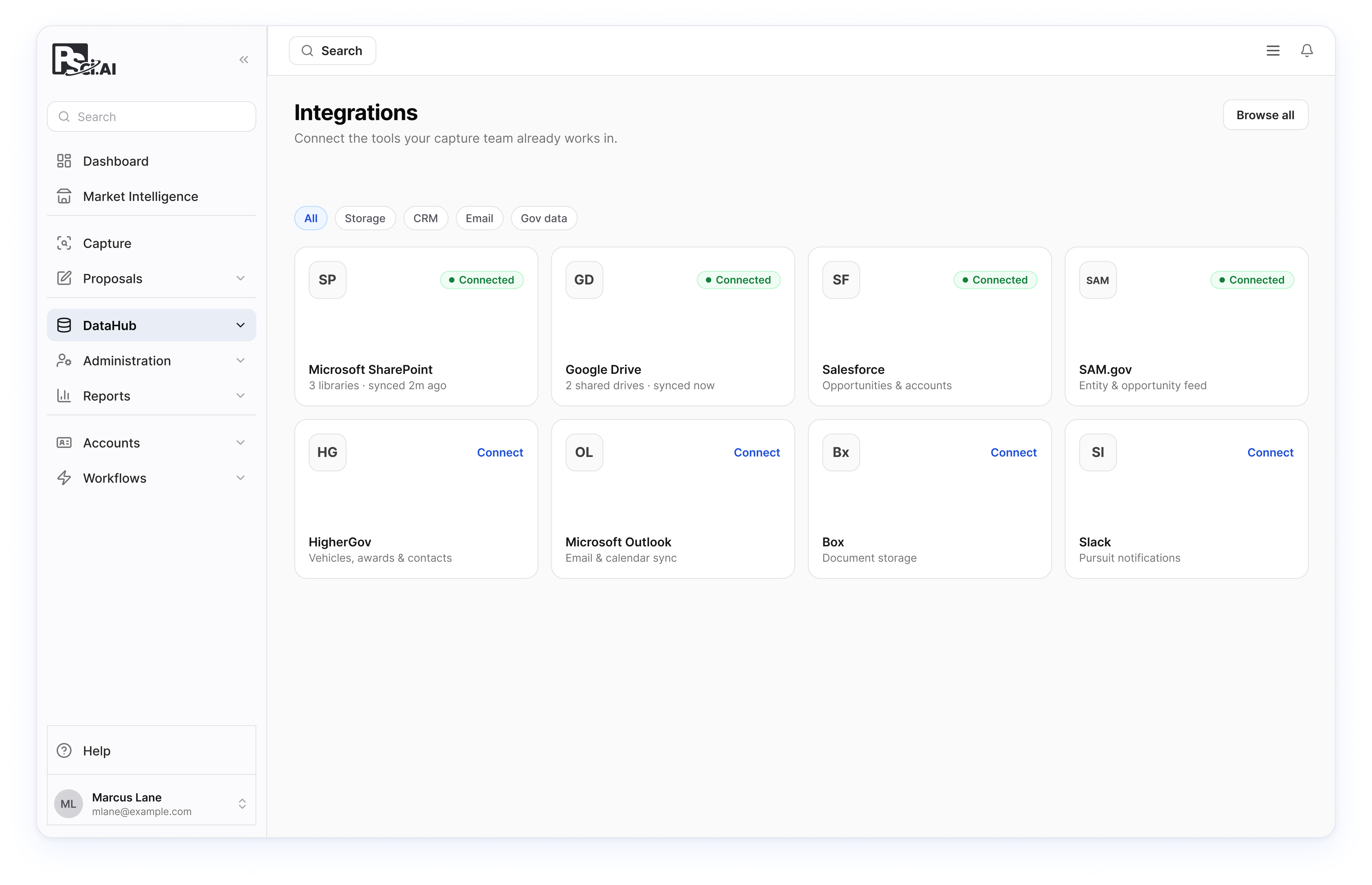The height and width of the screenshot is (885, 1372).
Task: Connect the HigherGov integration
Action: click(x=500, y=452)
